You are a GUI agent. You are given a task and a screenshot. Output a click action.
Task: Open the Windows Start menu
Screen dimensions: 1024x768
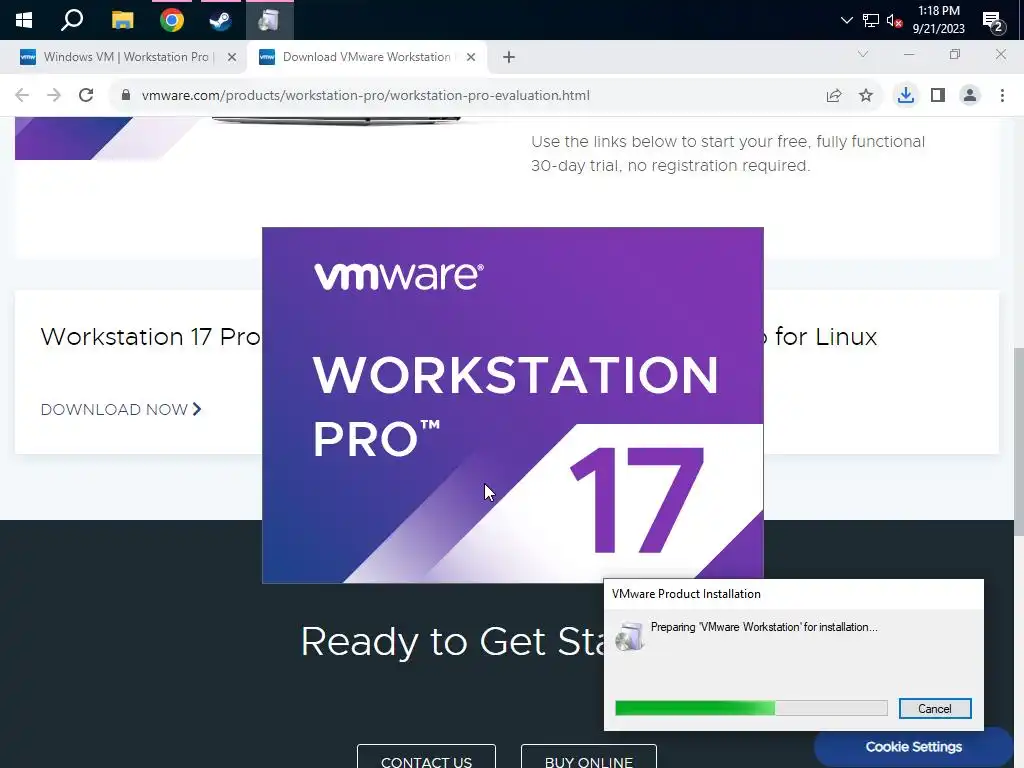[24, 20]
